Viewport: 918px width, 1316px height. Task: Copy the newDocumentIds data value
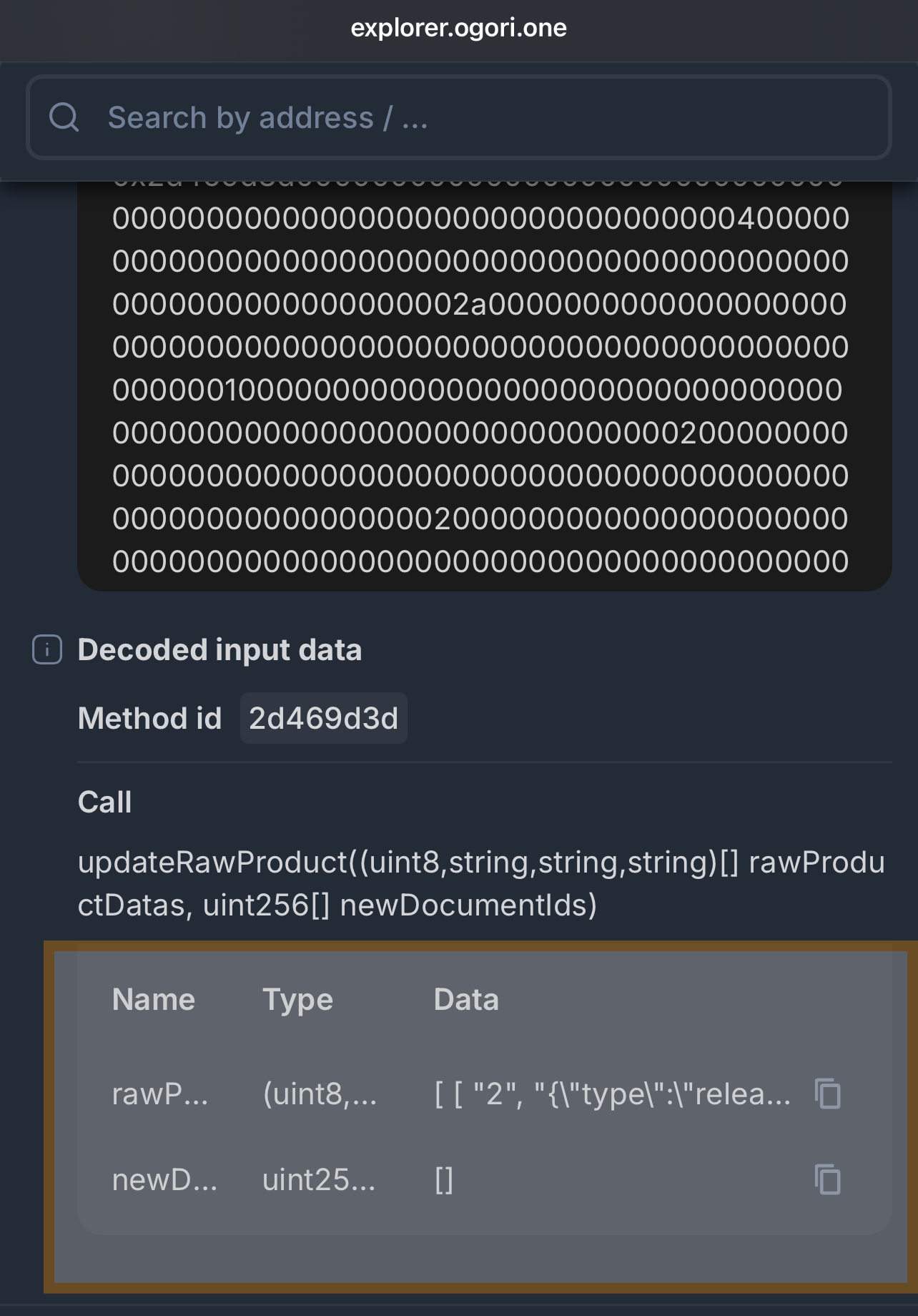[828, 1179]
